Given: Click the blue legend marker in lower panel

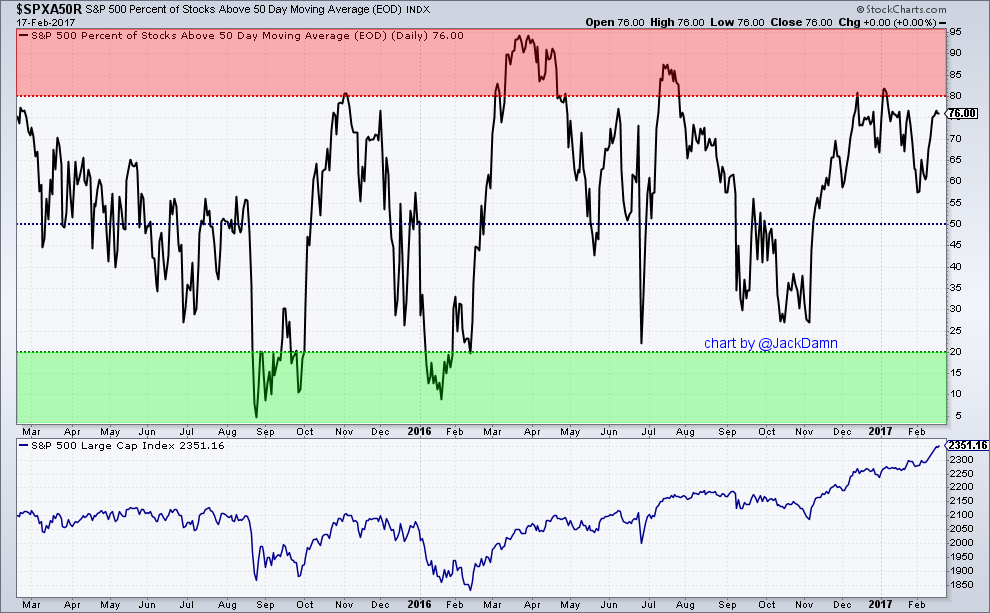Looking at the screenshot, I should coord(23,445).
